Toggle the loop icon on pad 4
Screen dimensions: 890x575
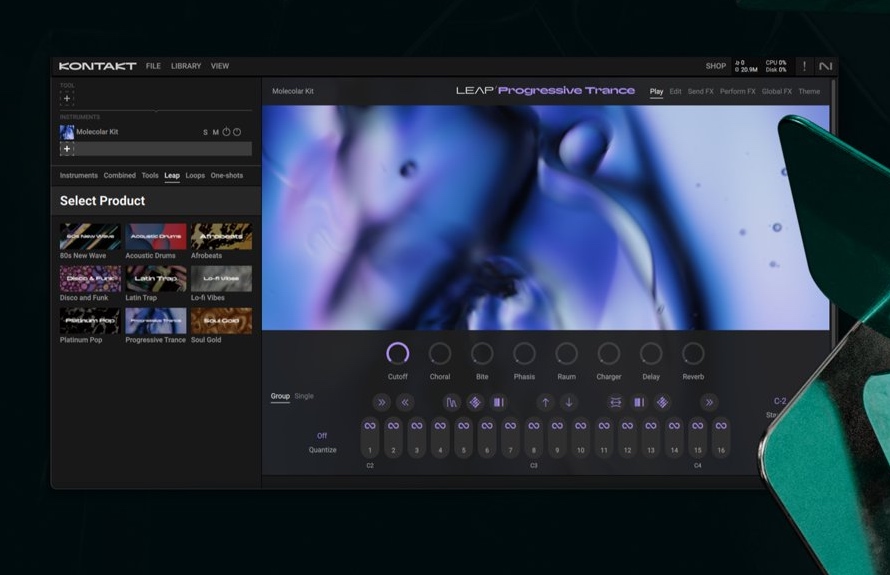coord(440,426)
